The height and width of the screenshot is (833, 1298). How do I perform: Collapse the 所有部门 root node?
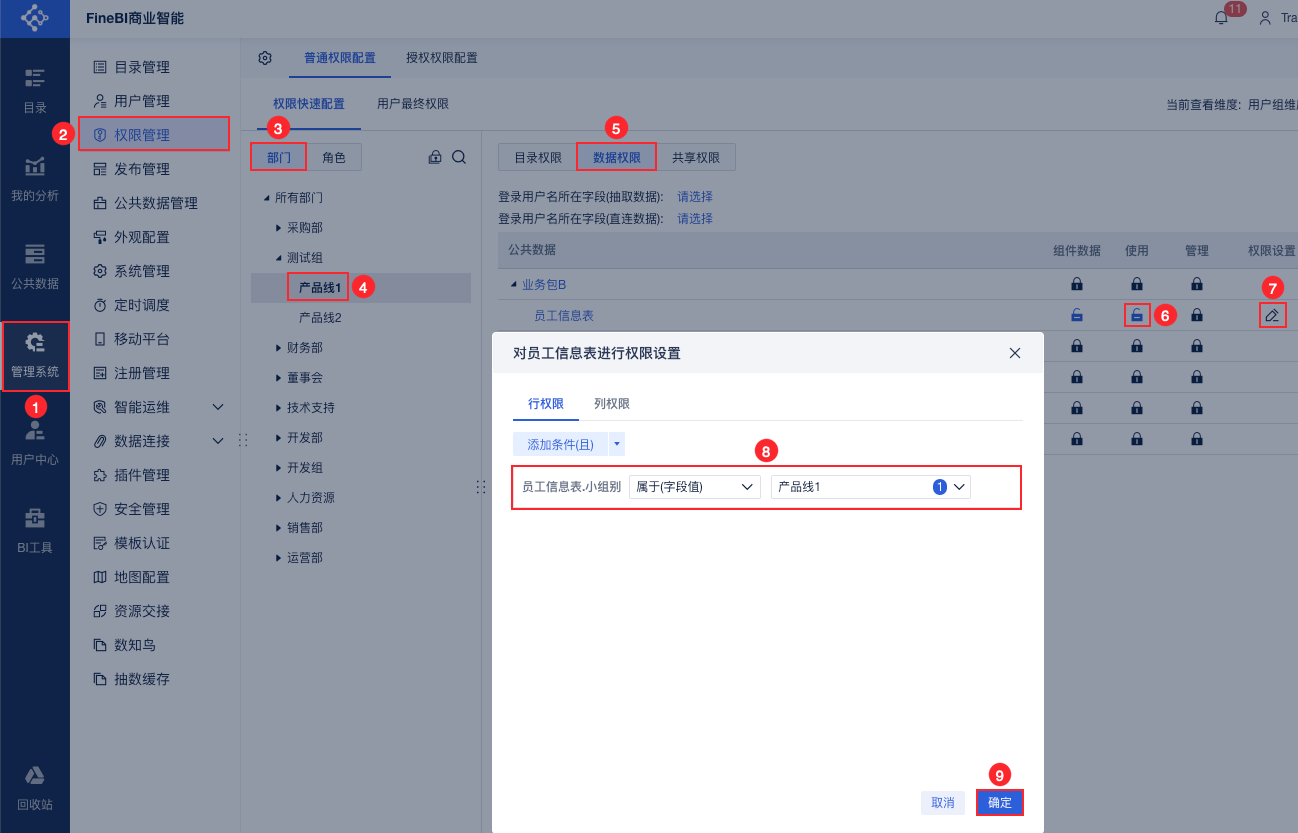pos(267,198)
